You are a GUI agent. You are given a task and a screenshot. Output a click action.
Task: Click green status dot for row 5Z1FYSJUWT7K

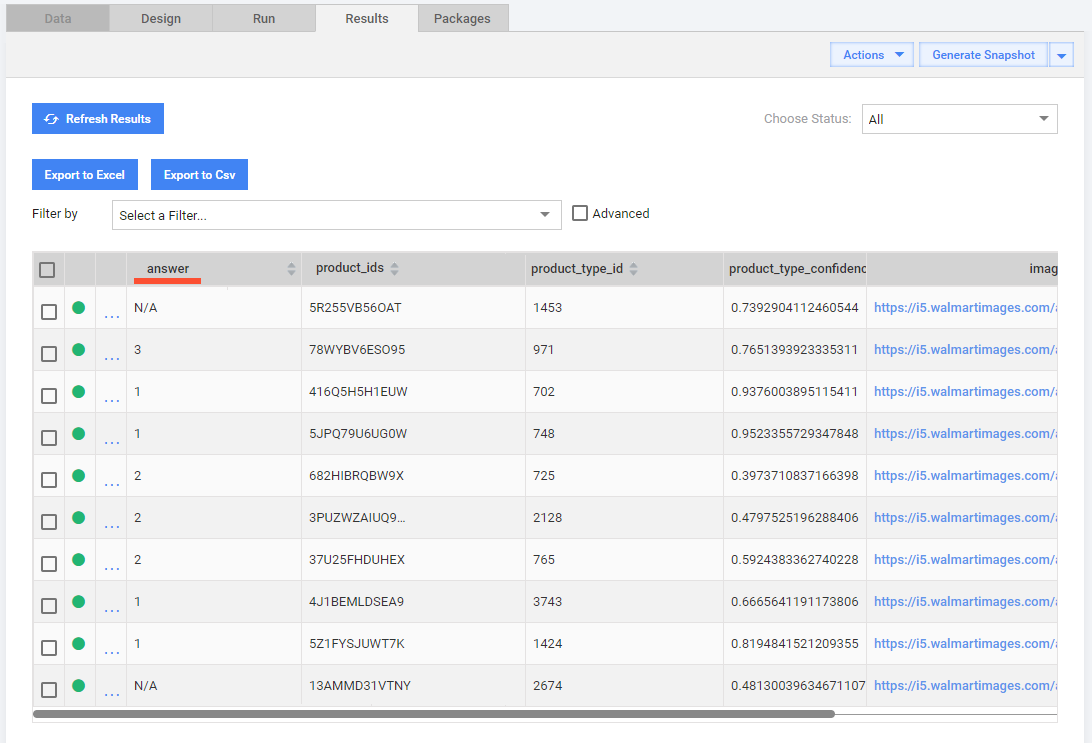[x=79, y=643]
